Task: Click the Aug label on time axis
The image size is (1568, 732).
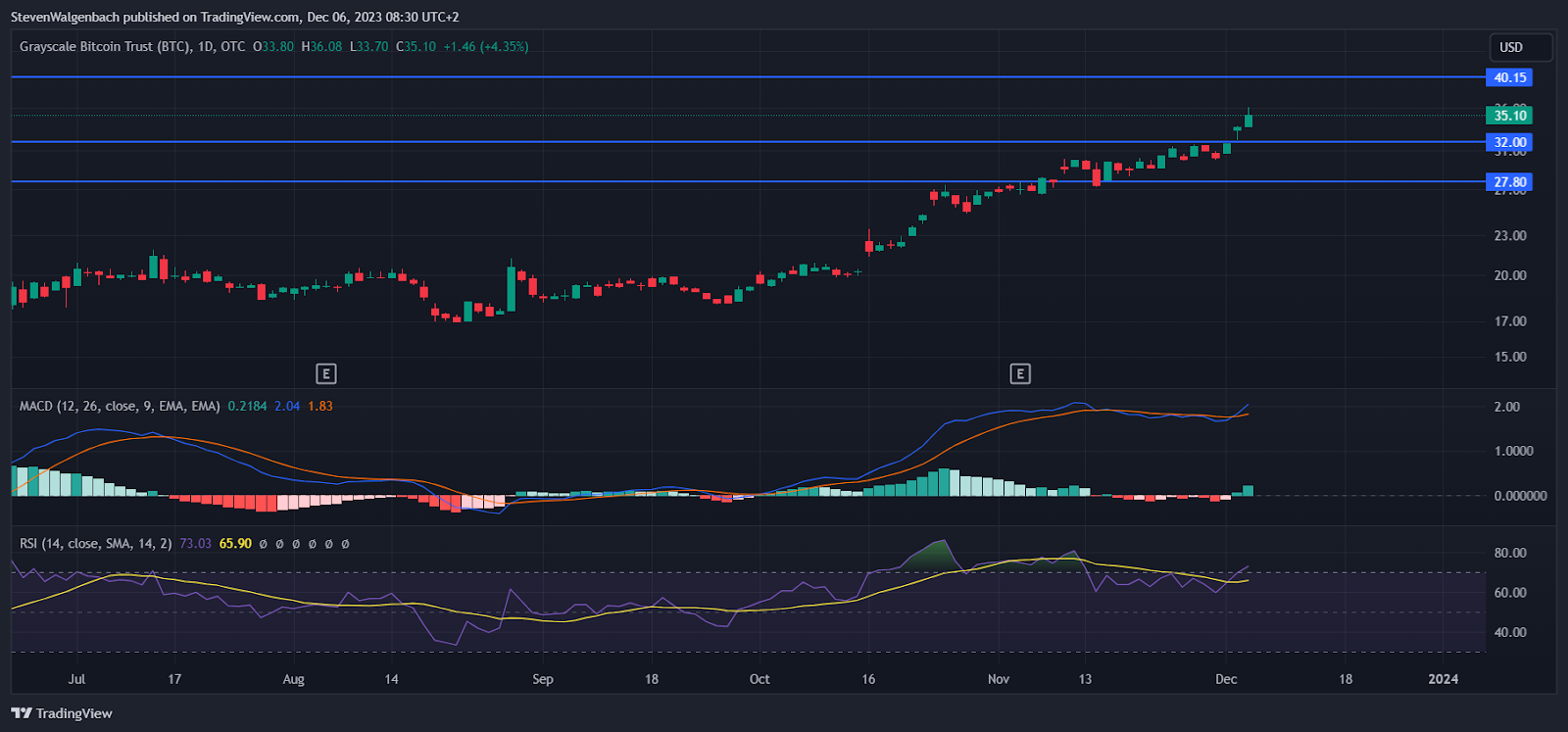Action: coord(293,679)
